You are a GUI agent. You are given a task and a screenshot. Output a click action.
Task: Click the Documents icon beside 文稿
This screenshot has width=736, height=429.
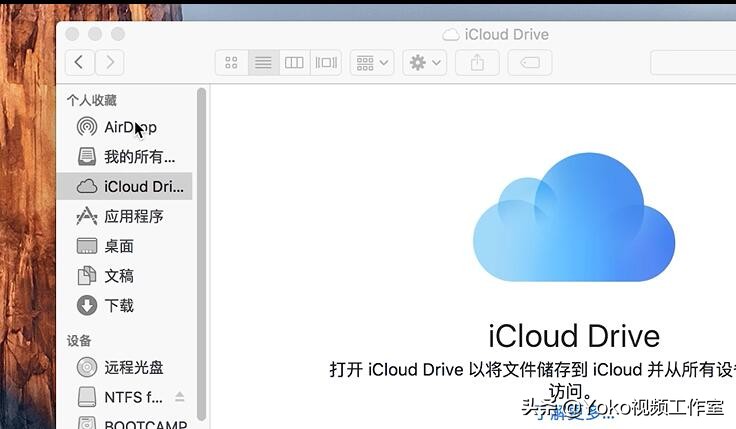point(87,276)
